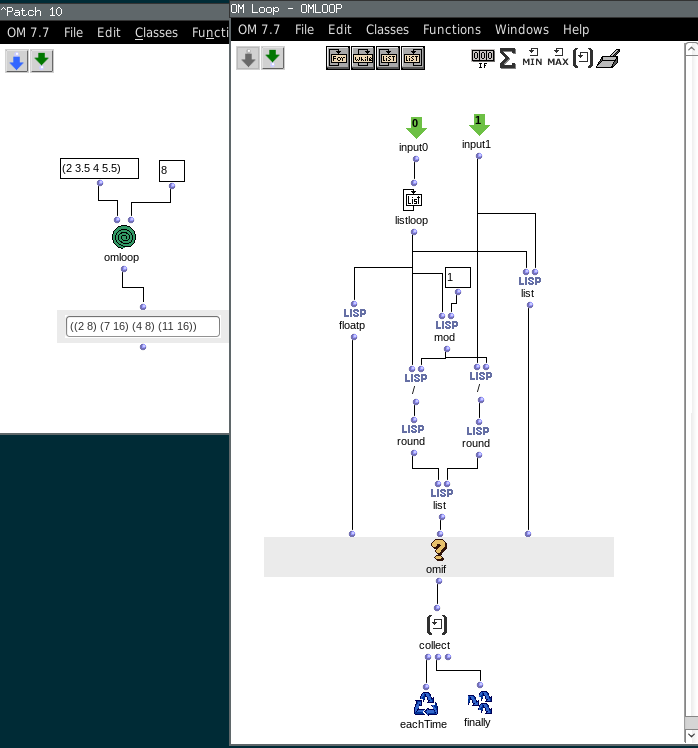Select the listloop box icon
This screenshot has height=748, width=698.
tap(412, 200)
